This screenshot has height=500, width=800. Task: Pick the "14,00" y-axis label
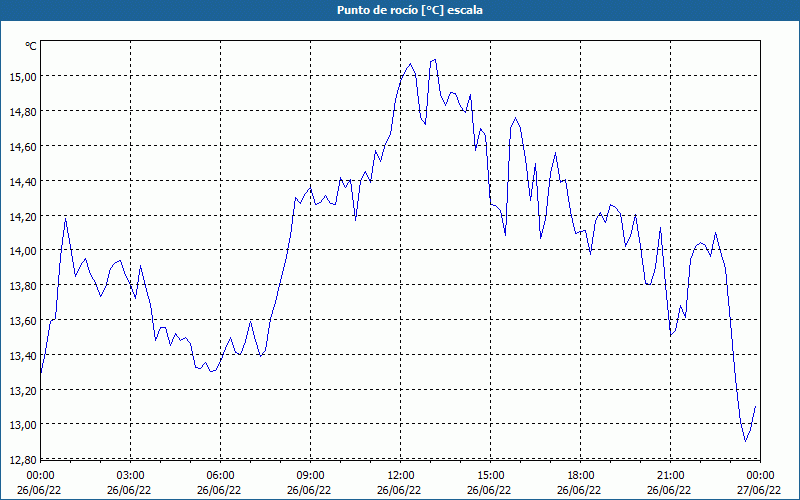pos(23,251)
